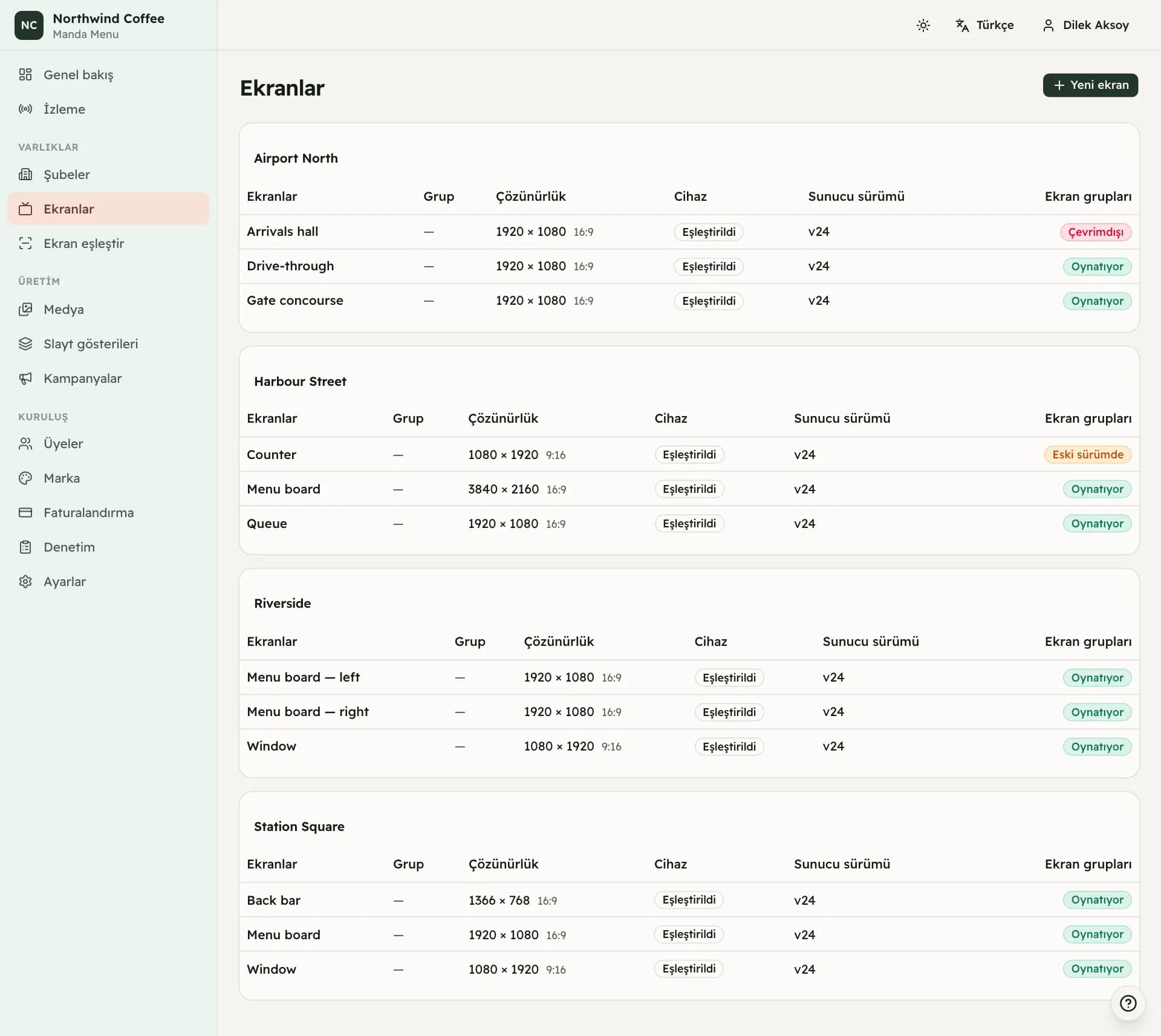Viewport: 1161px width, 1036px height.
Task: Click the Üyeler people icon
Action: click(25, 443)
